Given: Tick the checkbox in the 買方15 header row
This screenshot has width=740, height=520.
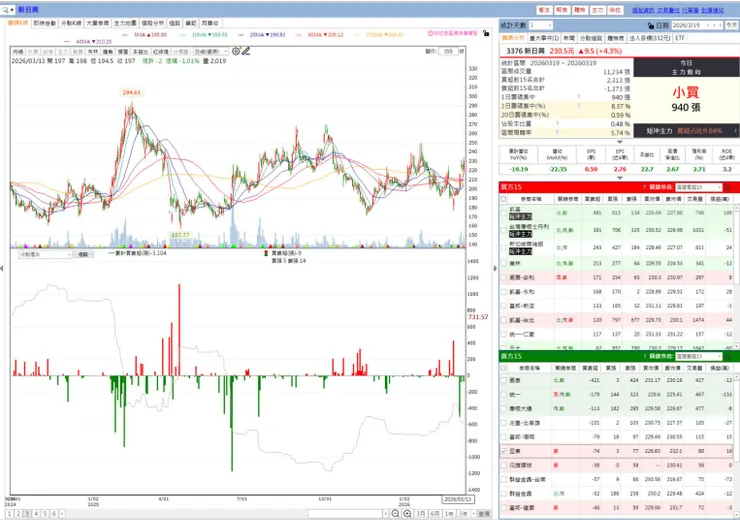Looking at the screenshot, I should click(504, 199).
